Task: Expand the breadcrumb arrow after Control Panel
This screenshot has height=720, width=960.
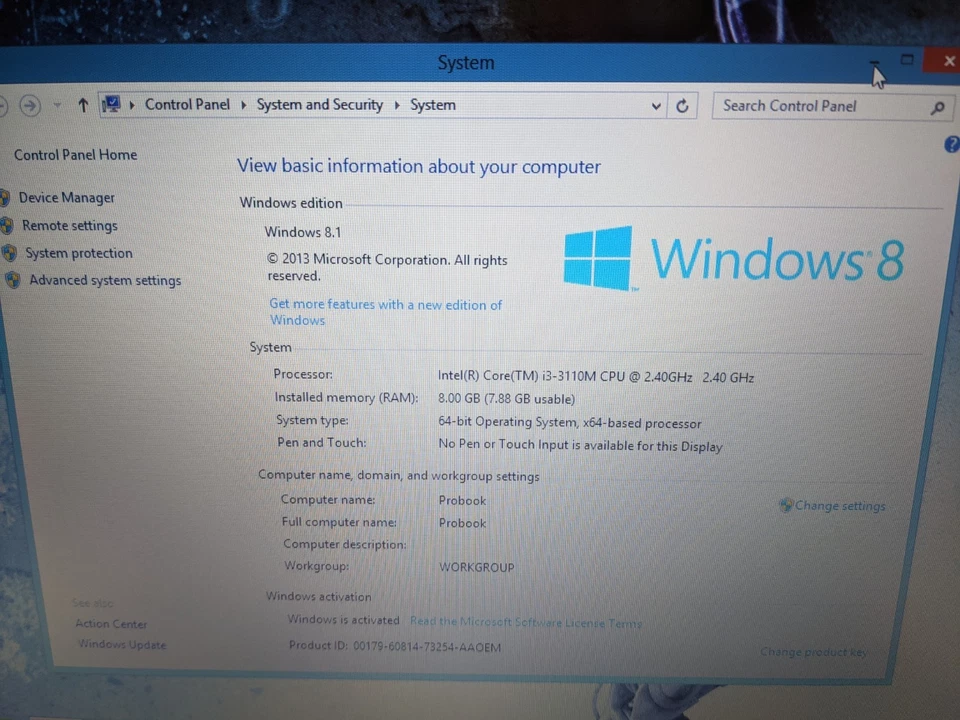Action: [x=242, y=104]
